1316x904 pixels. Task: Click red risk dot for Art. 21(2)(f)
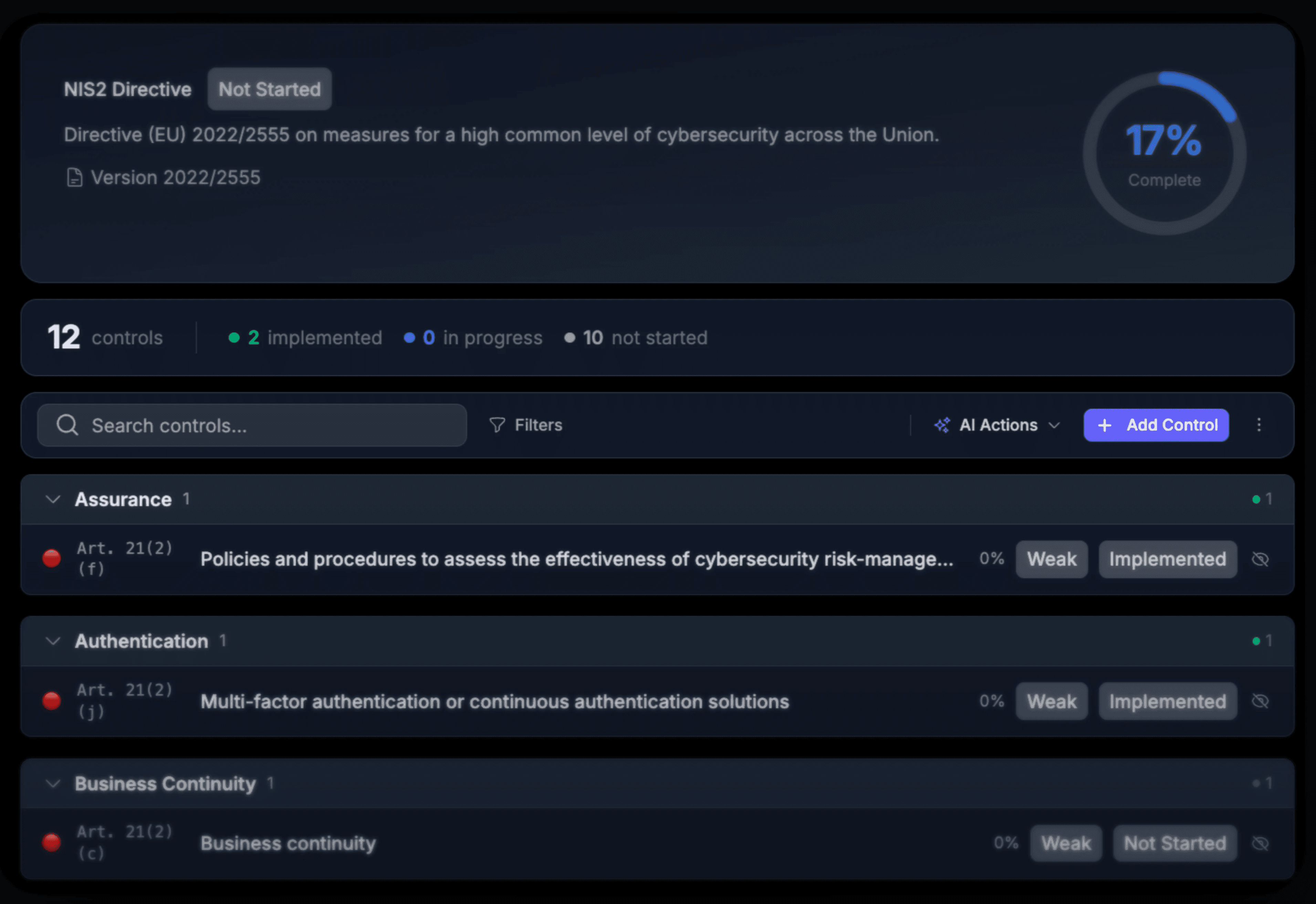(52, 558)
